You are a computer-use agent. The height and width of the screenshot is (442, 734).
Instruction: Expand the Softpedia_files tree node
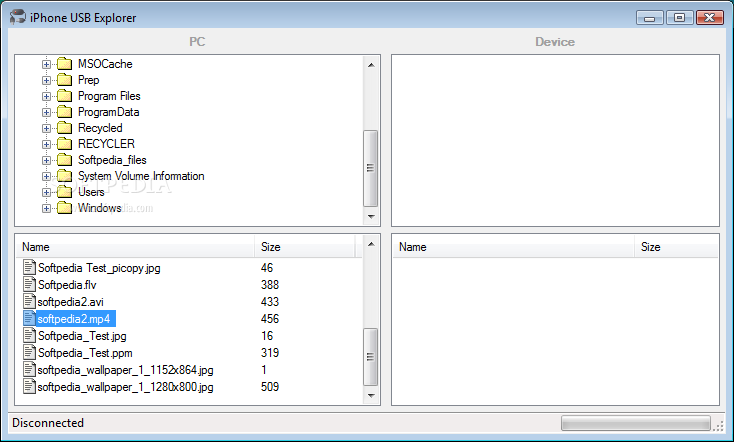[x=46, y=161]
